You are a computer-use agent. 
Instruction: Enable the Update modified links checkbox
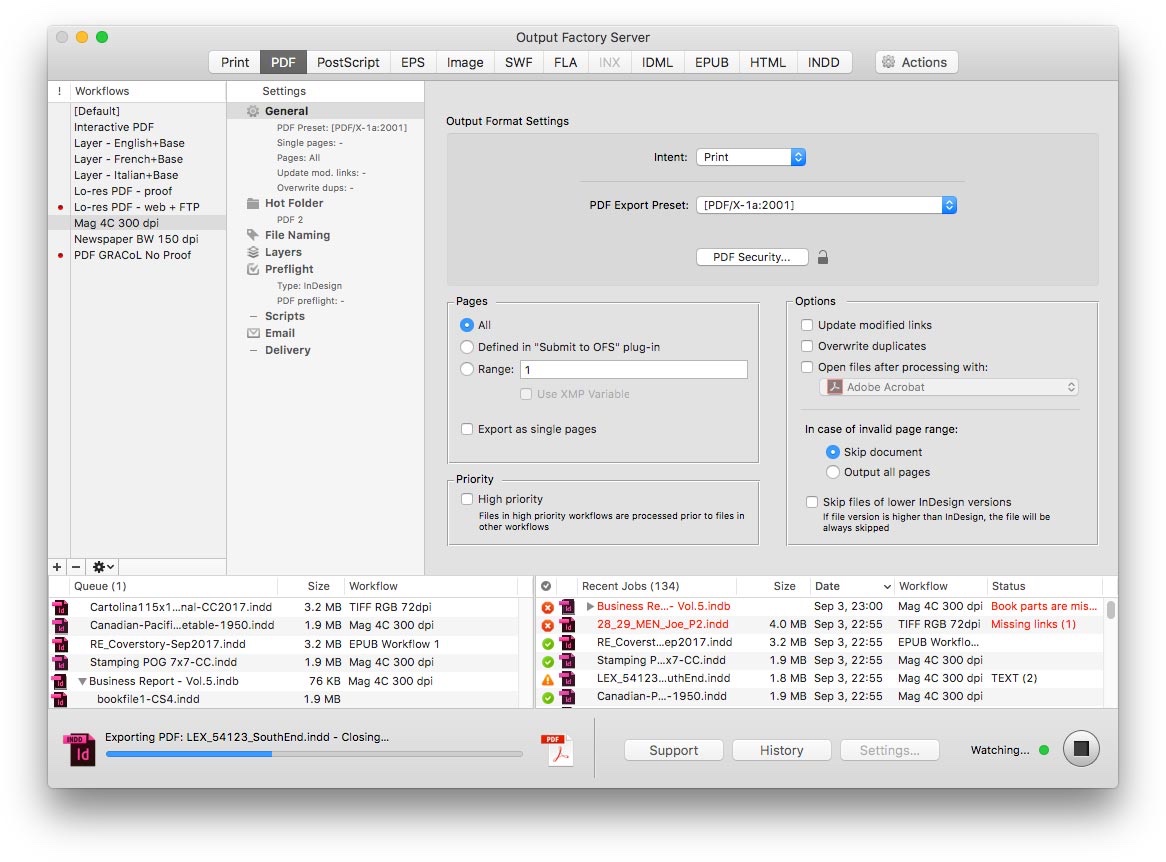[x=807, y=324]
